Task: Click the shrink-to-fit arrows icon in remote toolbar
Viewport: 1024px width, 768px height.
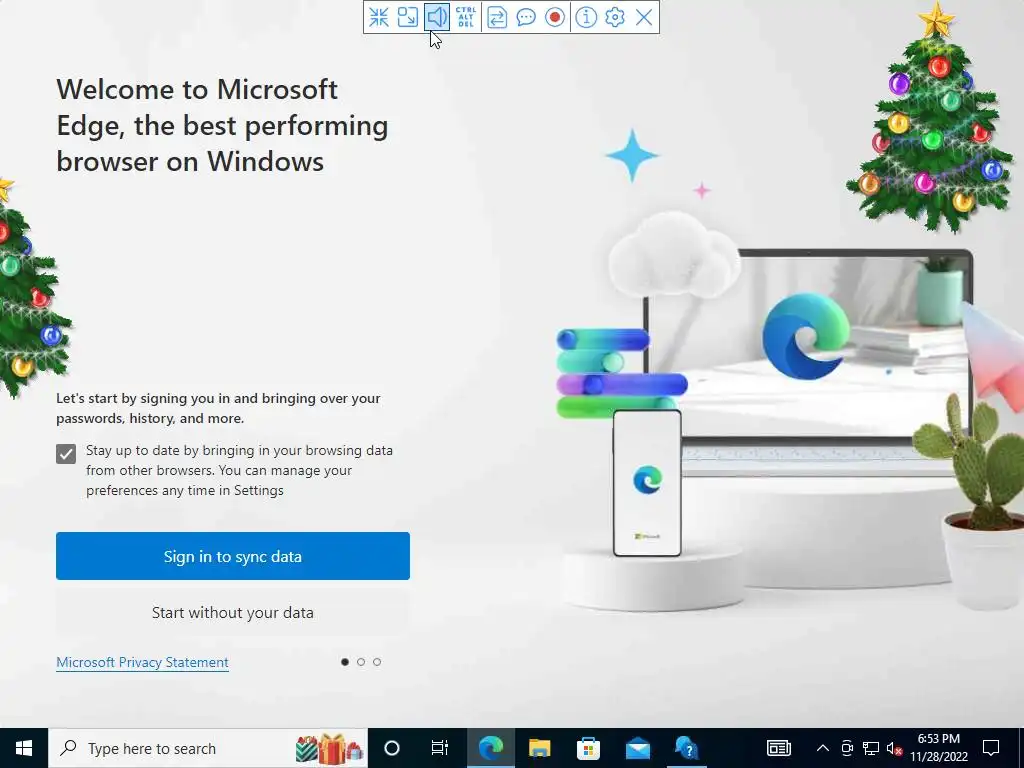Action: tap(379, 17)
